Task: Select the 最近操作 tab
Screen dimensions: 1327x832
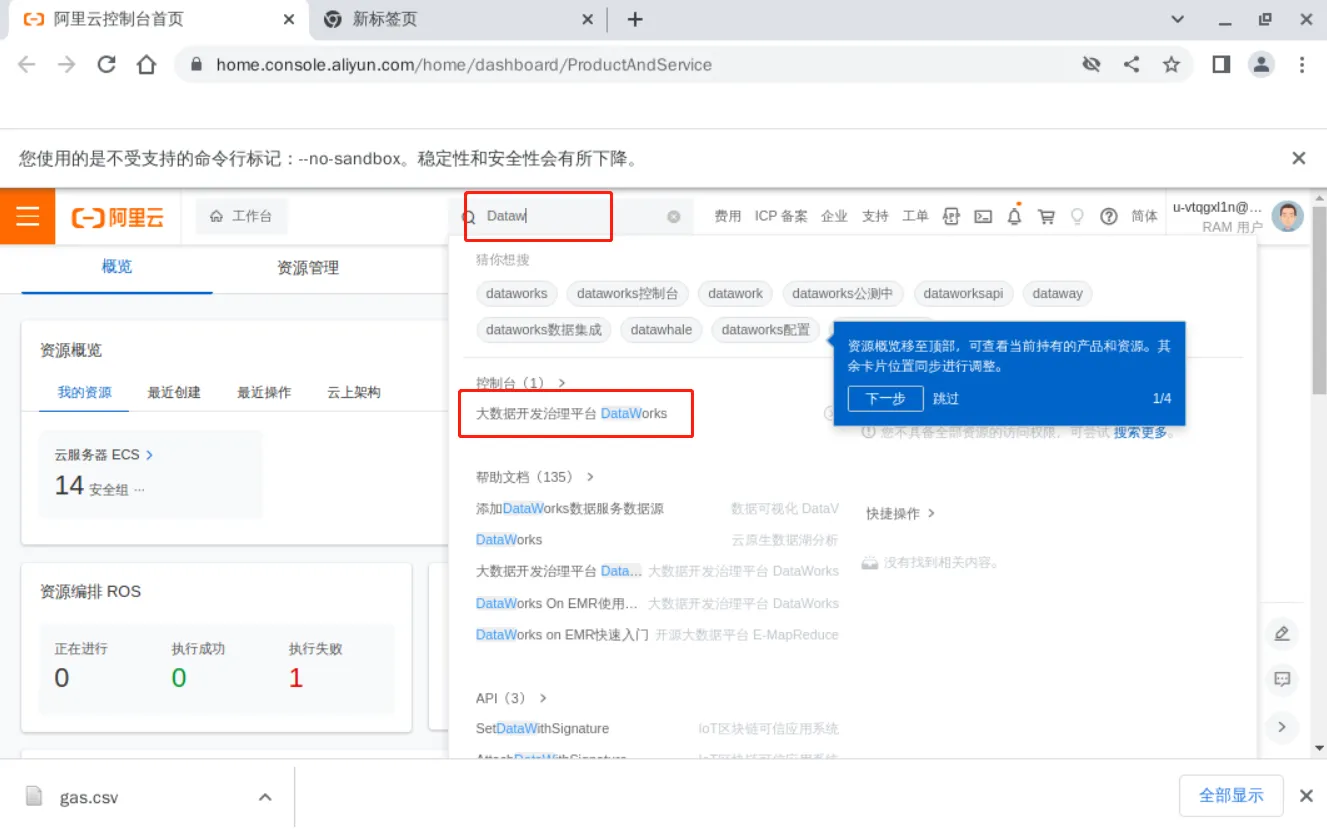Action: pos(264,392)
